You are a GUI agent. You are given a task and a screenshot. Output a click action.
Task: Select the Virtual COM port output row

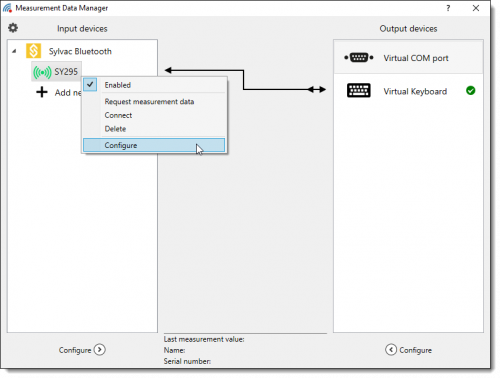click(408, 58)
